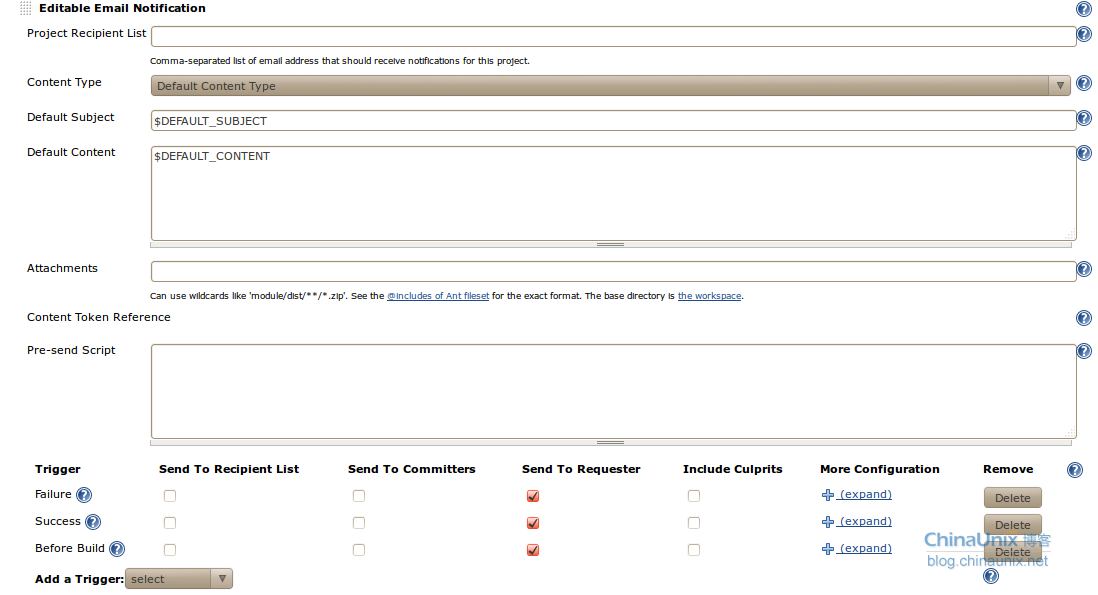Viewport: 1098px width, 595px height.
Task: Open the Includes of Ant fileset link
Action: (x=438, y=297)
